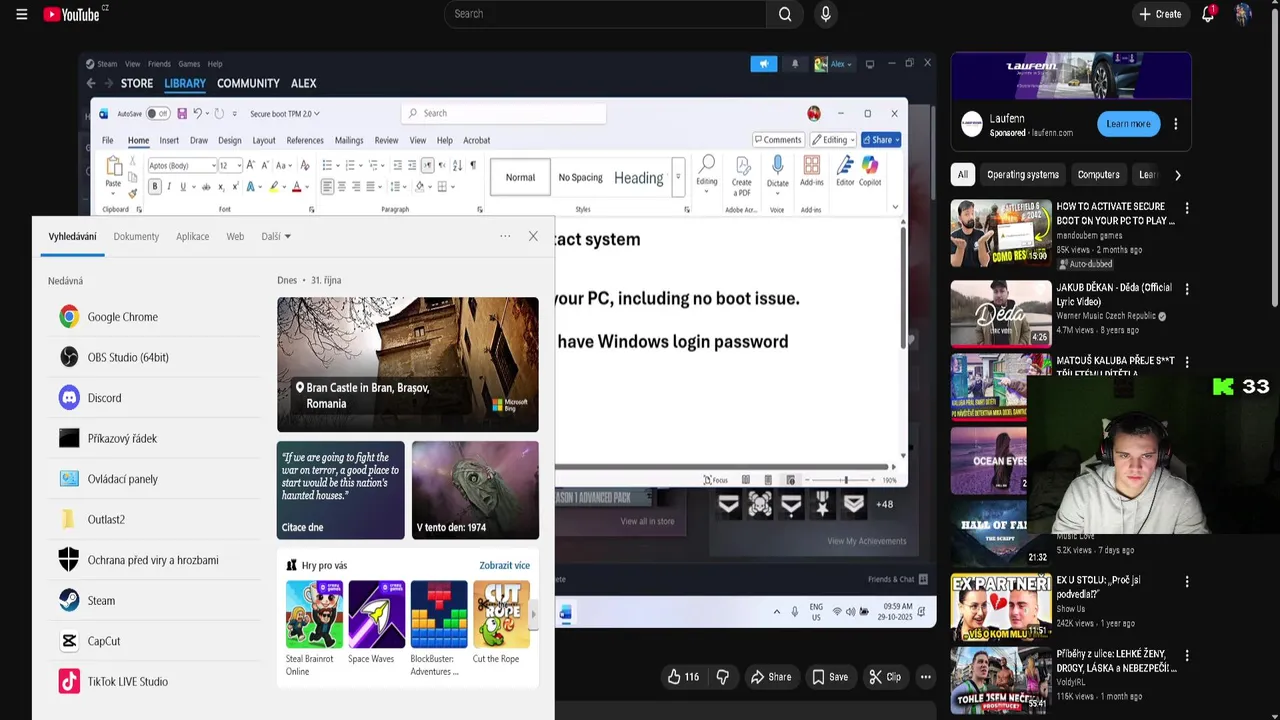Click Undo arrow in Word title bar
1280x720 pixels.
point(197,113)
